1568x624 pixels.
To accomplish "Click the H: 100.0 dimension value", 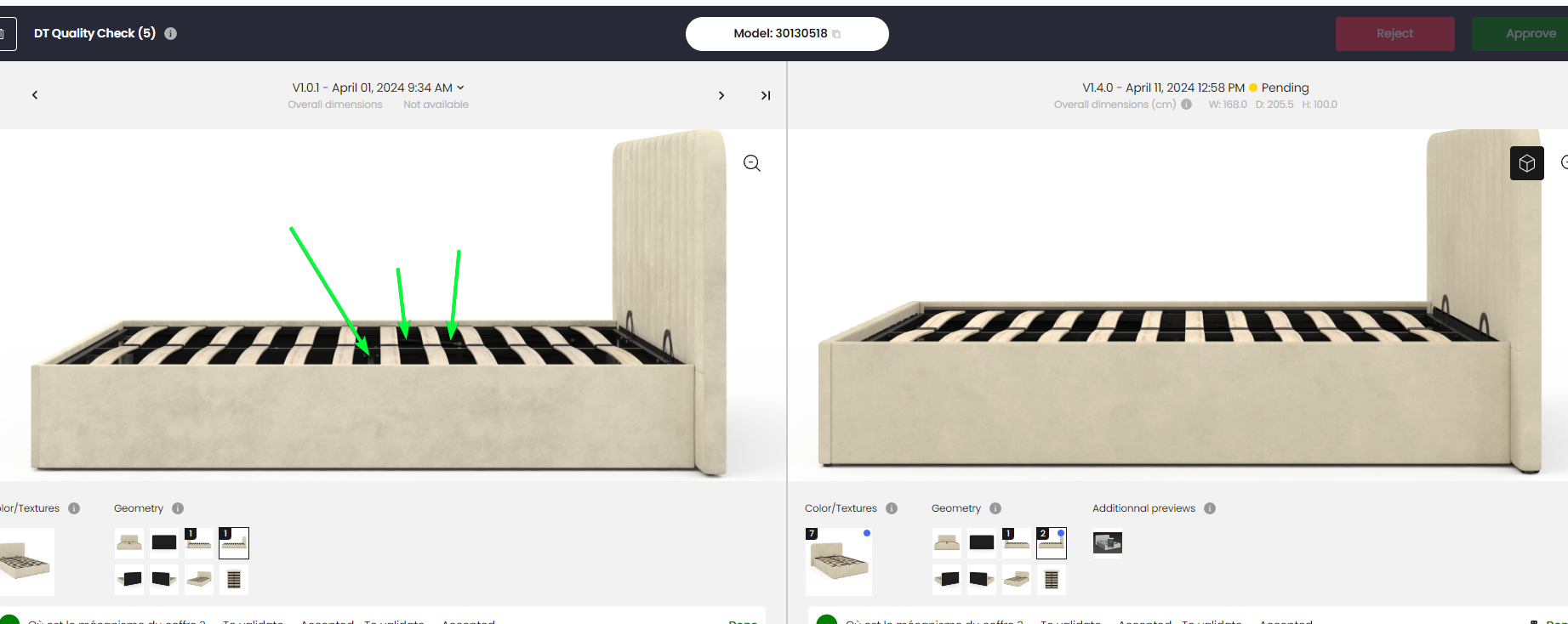I will [1320, 105].
